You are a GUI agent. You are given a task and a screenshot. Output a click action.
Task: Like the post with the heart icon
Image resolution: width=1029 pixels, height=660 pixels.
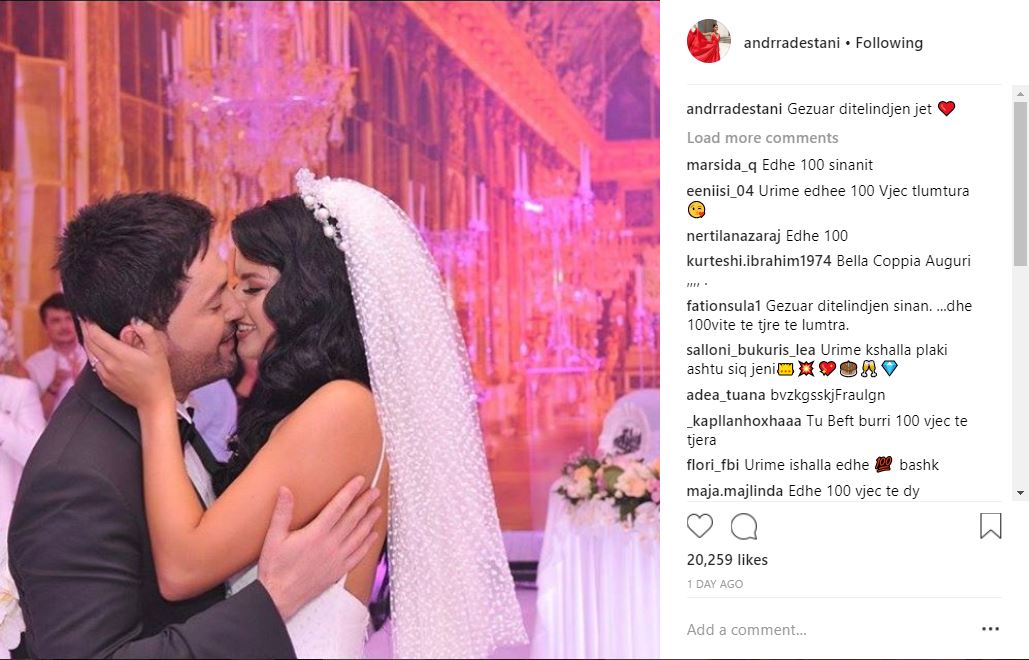tap(700, 526)
